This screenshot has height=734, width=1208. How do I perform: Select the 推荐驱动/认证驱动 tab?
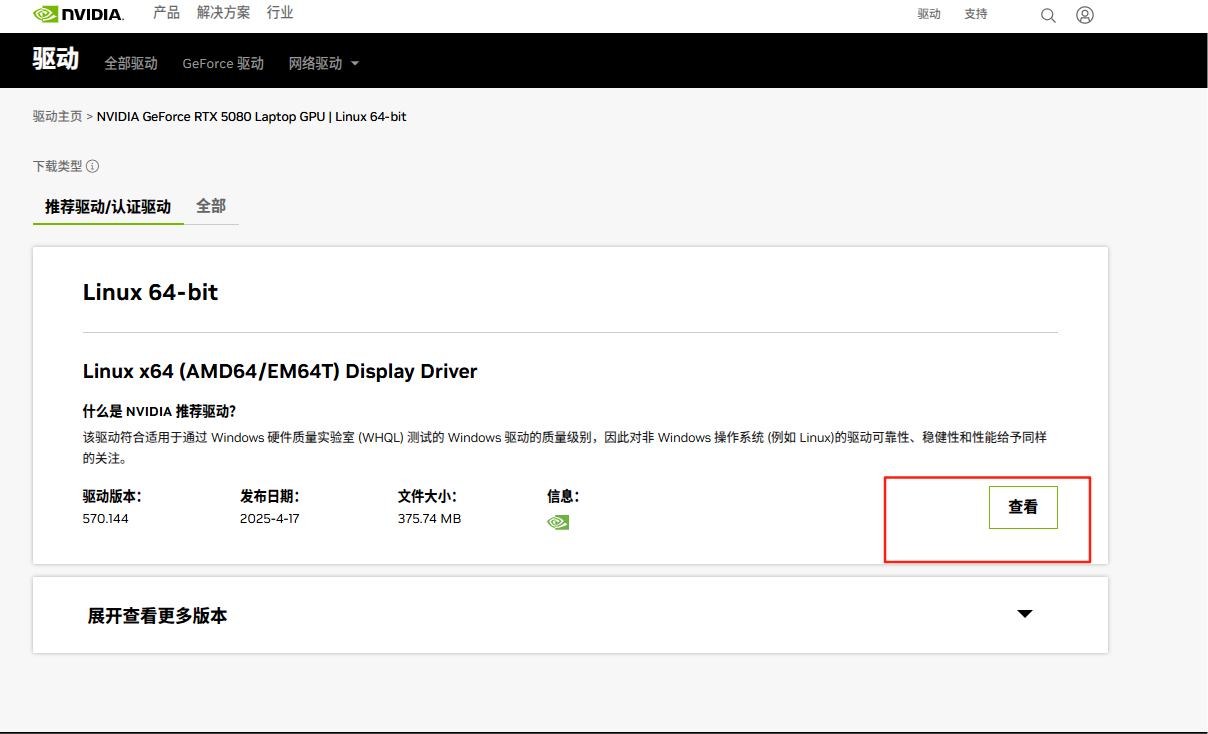pos(108,207)
